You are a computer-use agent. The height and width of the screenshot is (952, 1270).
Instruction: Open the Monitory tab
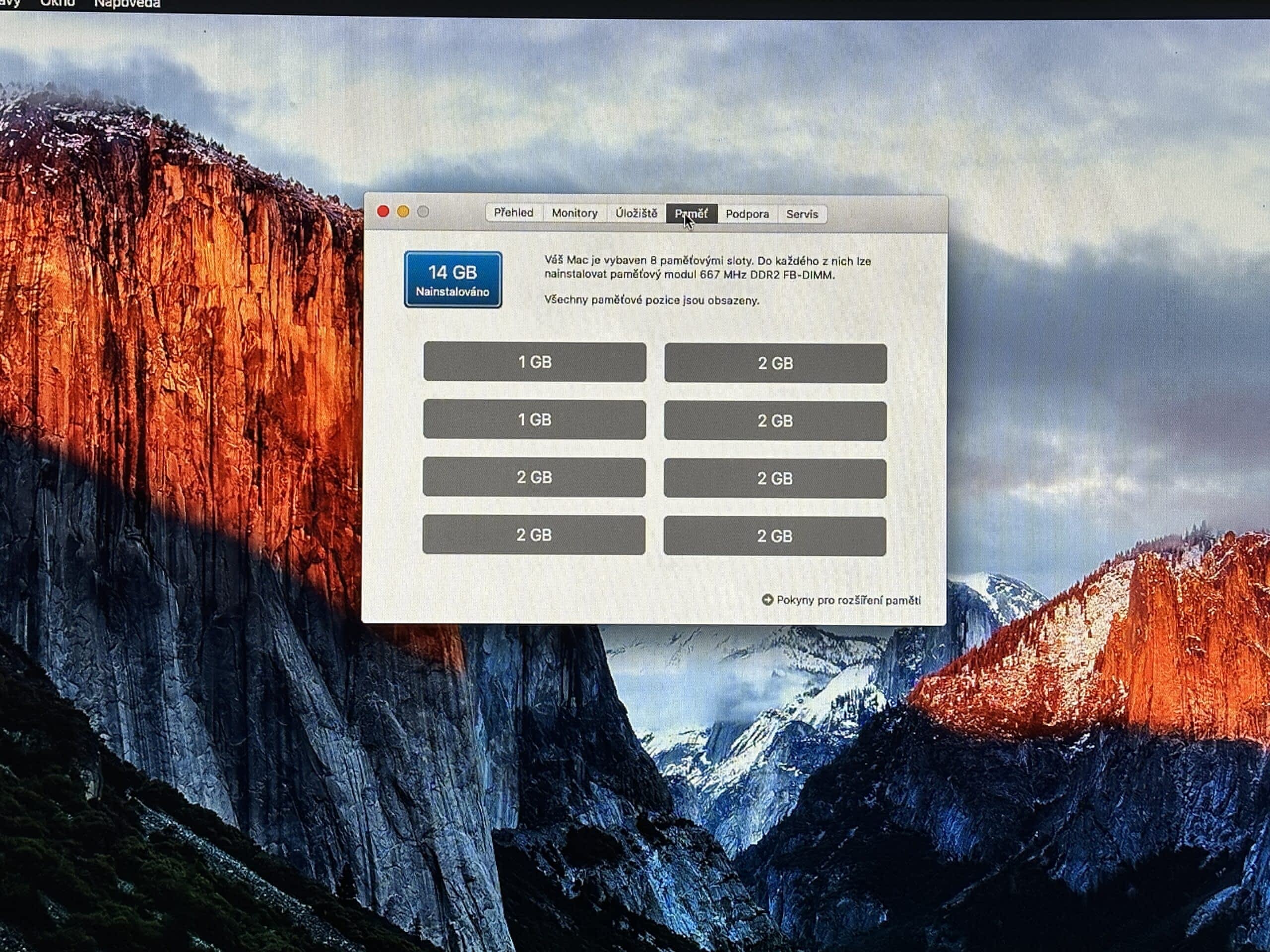pyautogui.click(x=574, y=213)
